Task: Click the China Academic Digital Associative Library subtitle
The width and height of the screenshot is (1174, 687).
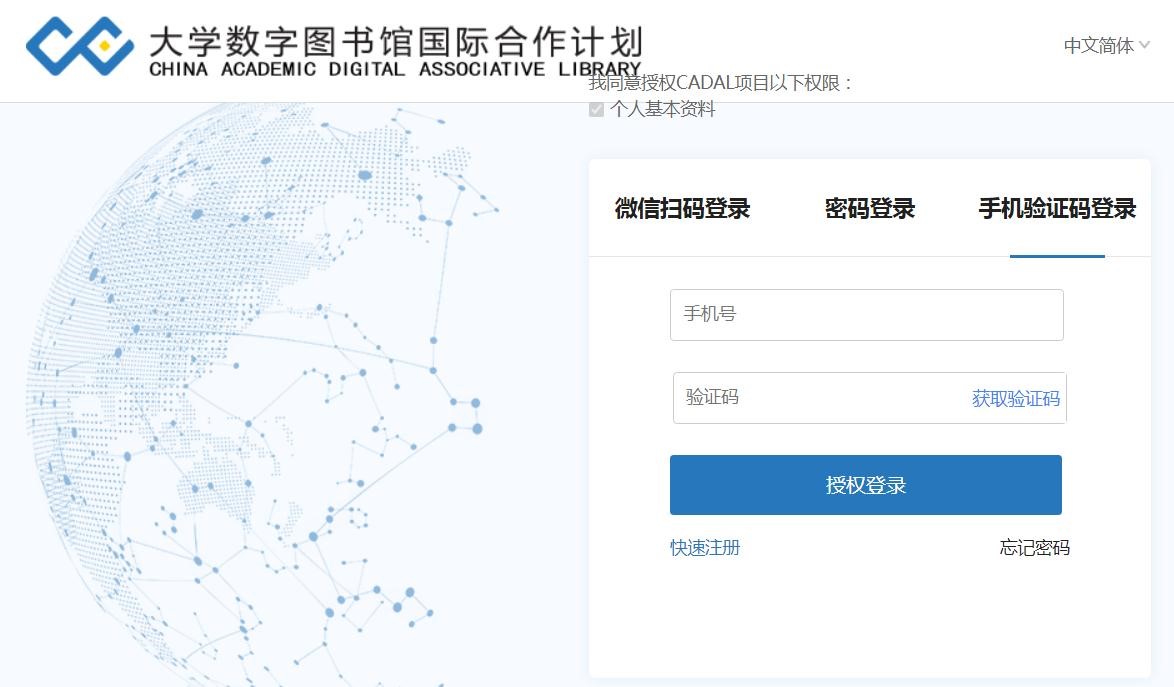Action: [x=395, y=69]
